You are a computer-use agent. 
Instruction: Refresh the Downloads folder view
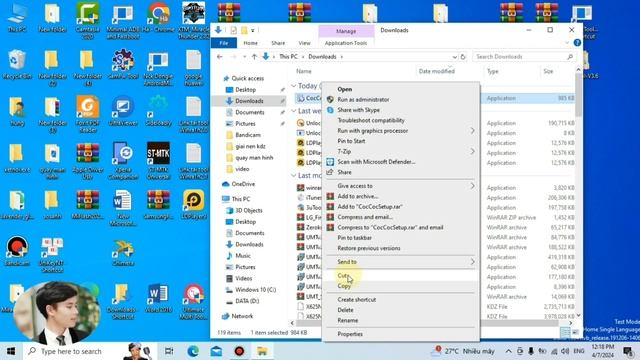point(463,57)
